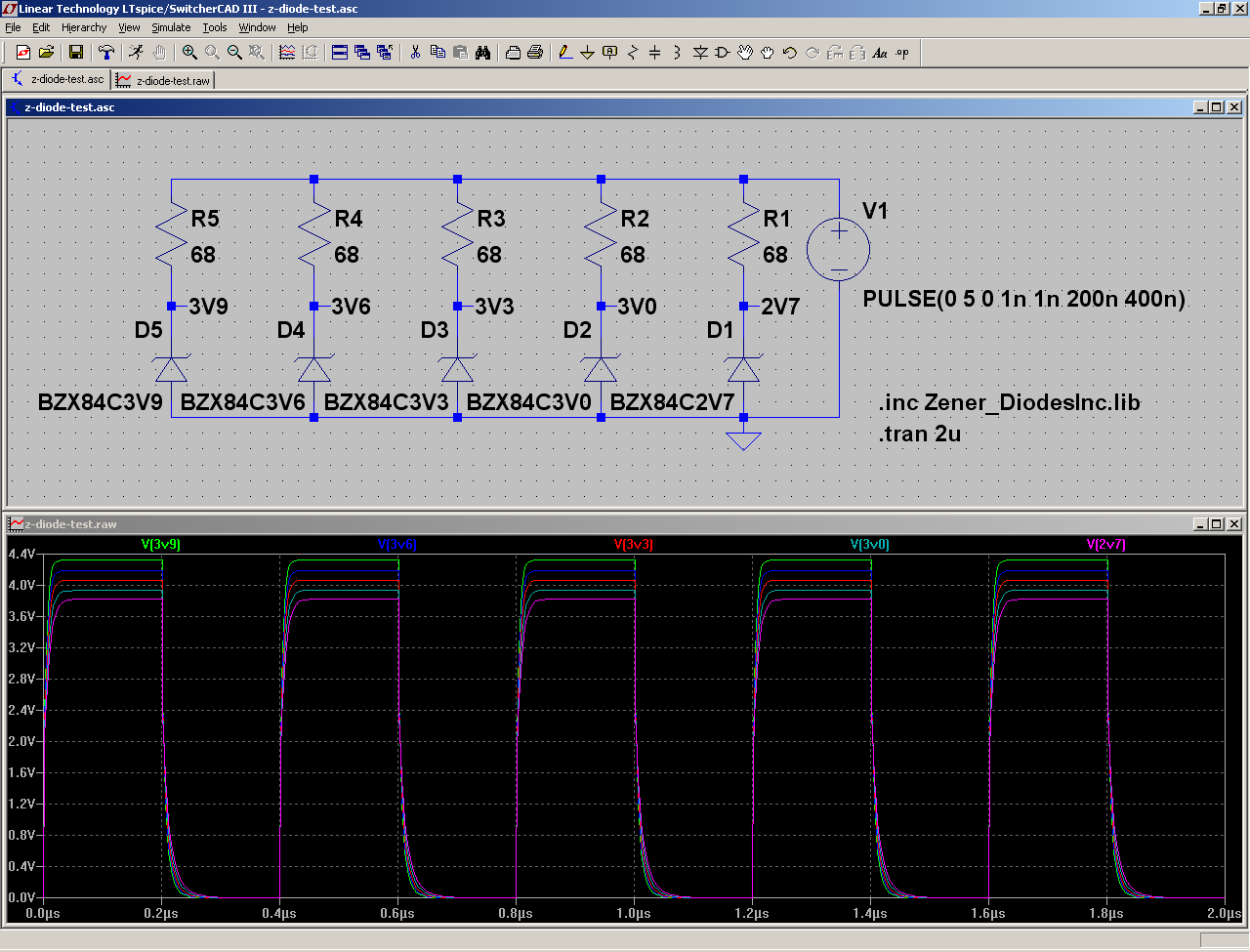Click the 4.4V axis label in the plot
1250x952 pixels.
pyautogui.click(x=21, y=554)
